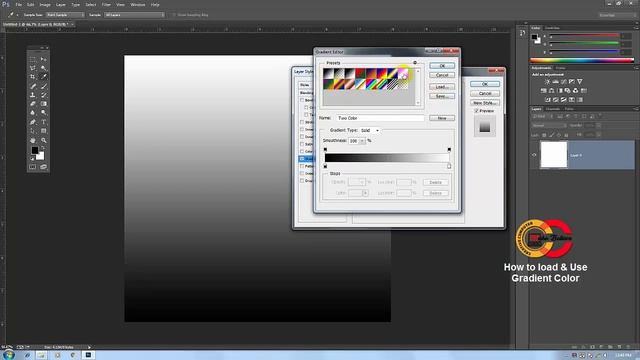Enable Satin checkbox in Layer Style
The image size is (640, 360).
[302, 144]
